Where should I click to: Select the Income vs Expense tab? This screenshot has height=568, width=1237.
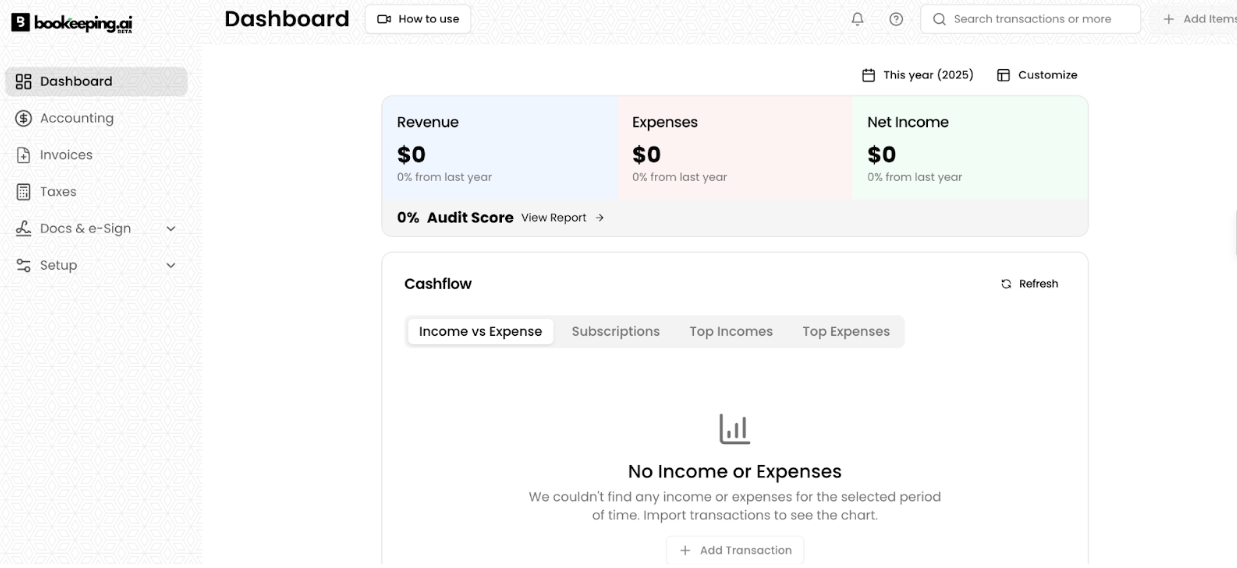(x=480, y=332)
